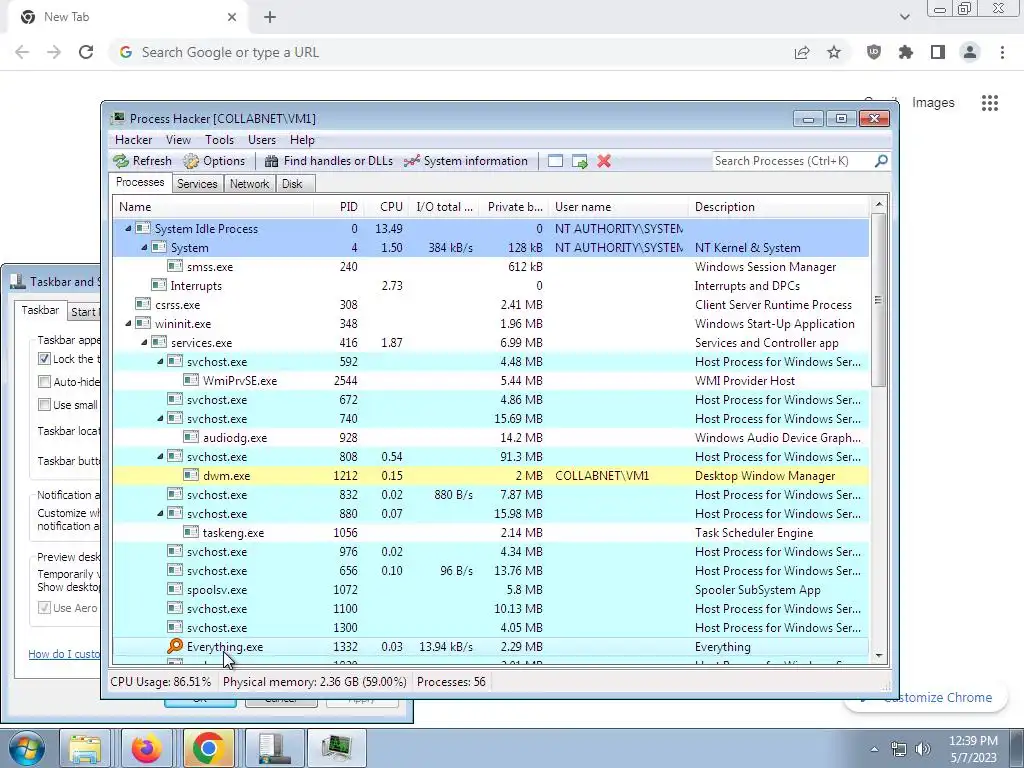Viewport: 1024px width, 768px height.
Task: Click the search magnifier icon in Process Hacker
Action: pos(881,161)
